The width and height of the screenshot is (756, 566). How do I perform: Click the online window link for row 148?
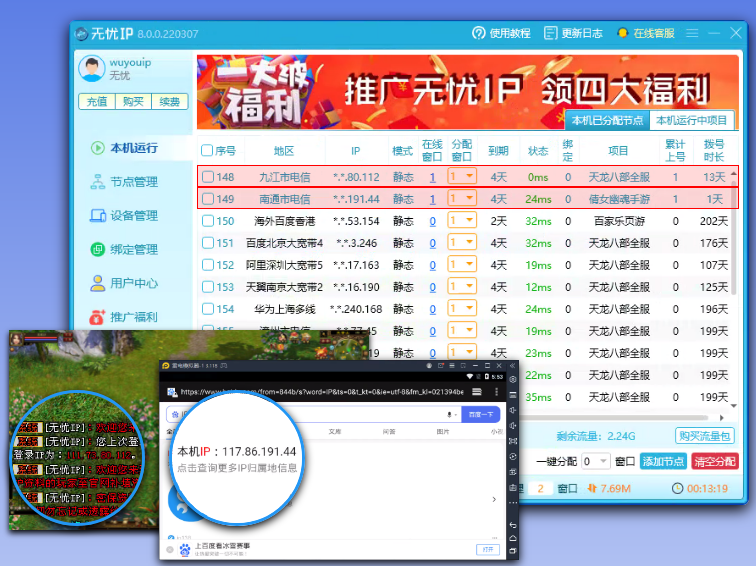pyautogui.click(x=432, y=177)
